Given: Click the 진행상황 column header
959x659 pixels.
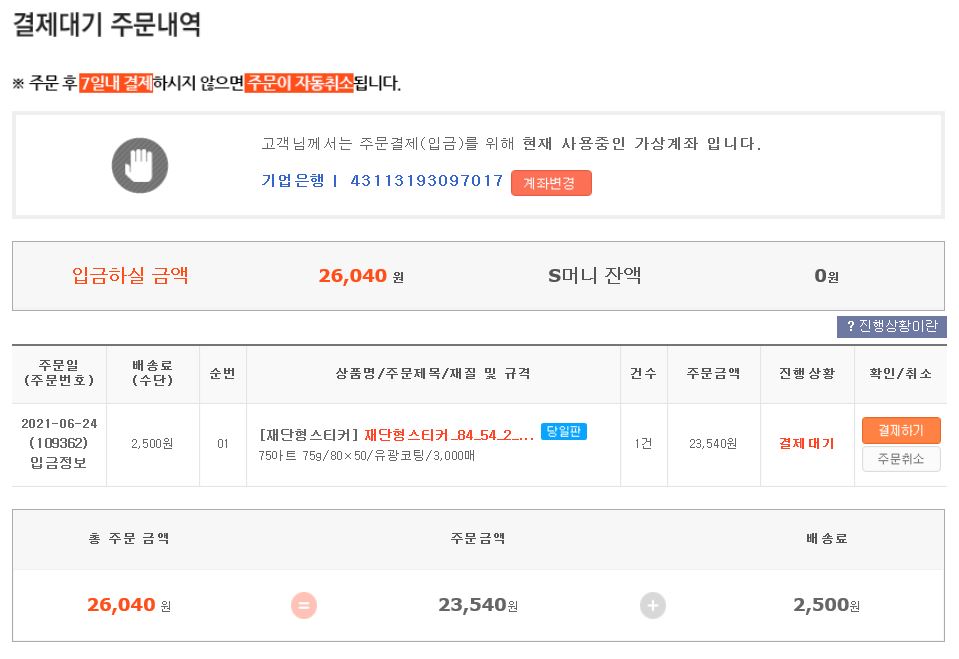Looking at the screenshot, I should tap(806, 373).
